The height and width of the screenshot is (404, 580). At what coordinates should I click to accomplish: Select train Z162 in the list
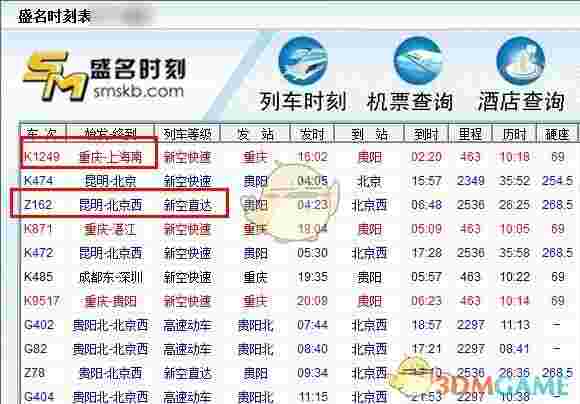click(38, 205)
